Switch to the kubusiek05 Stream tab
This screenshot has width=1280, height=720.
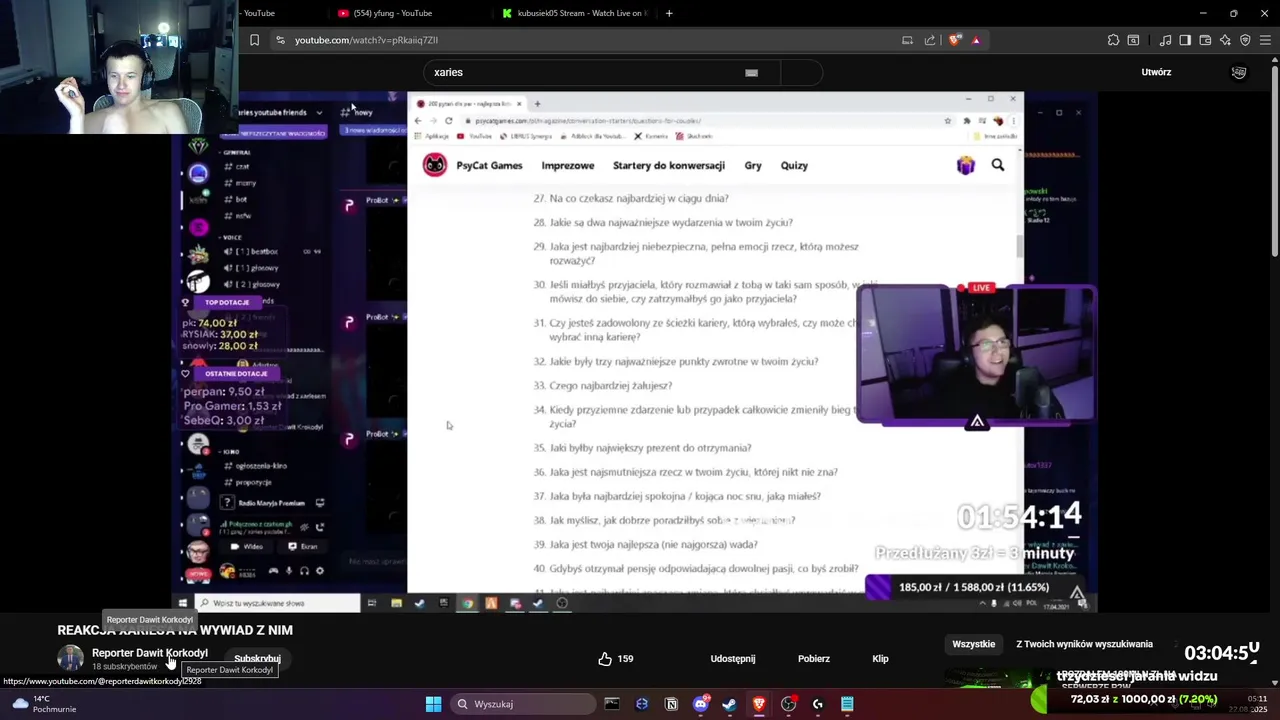pos(580,13)
